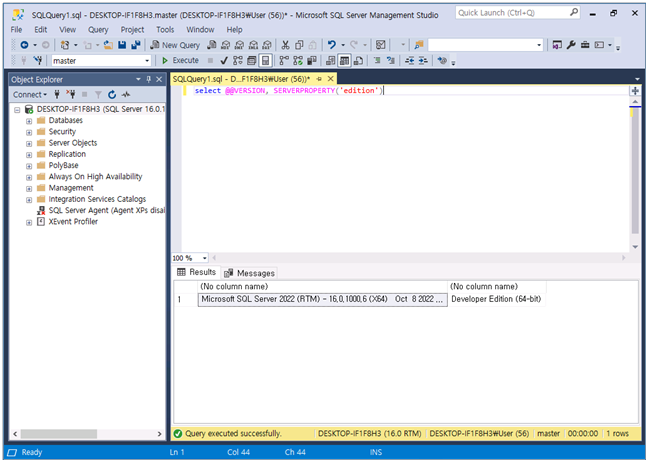Image resolution: width=649 pixels, height=463 pixels.
Task: Click the Navigate Backward arrow icon
Action: pyautogui.click(x=24, y=45)
